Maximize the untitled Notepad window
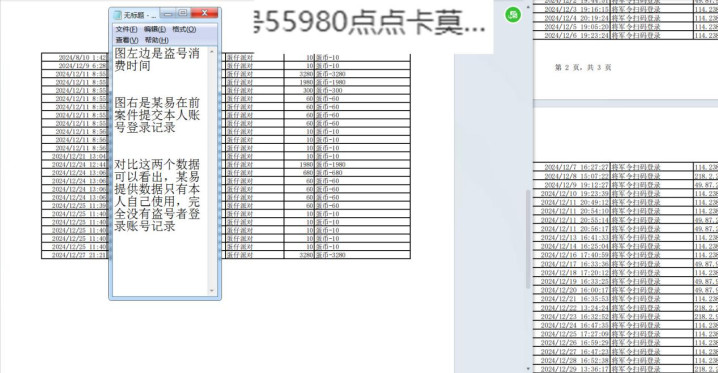 pos(183,13)
